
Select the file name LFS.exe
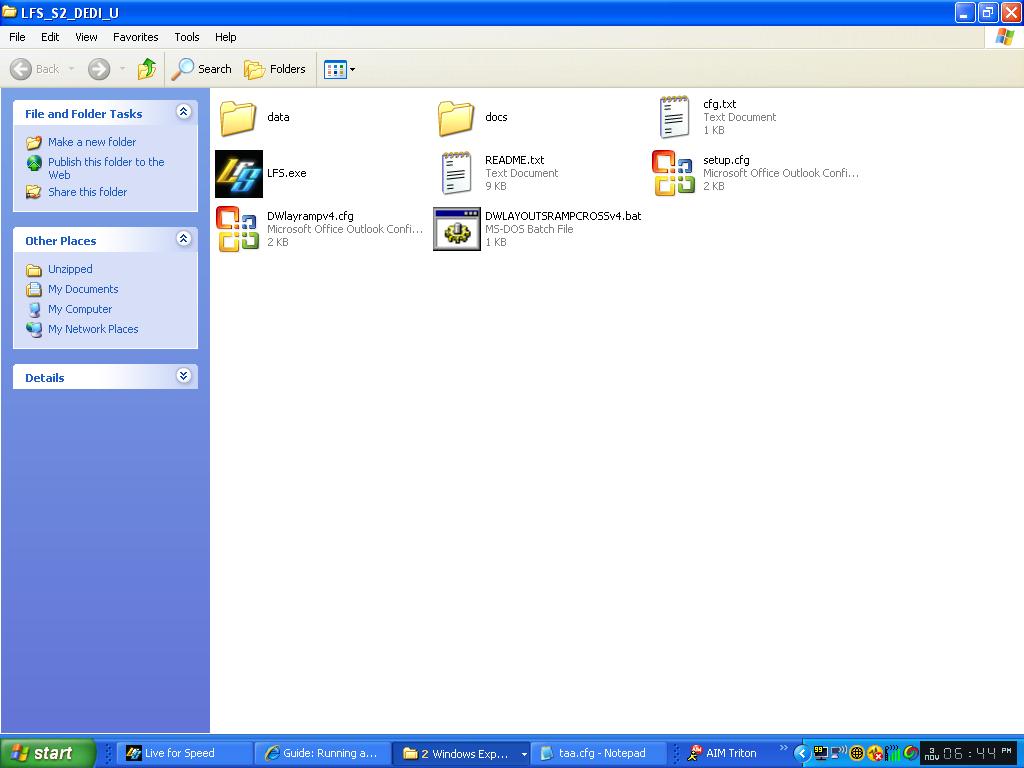tap(287, 173)
